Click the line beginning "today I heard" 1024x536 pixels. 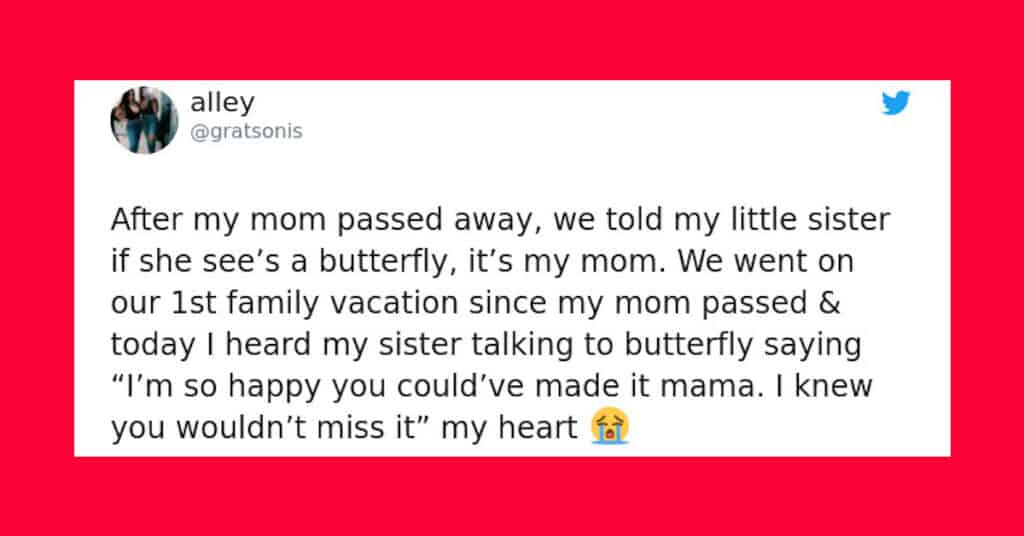pos(486,345)
